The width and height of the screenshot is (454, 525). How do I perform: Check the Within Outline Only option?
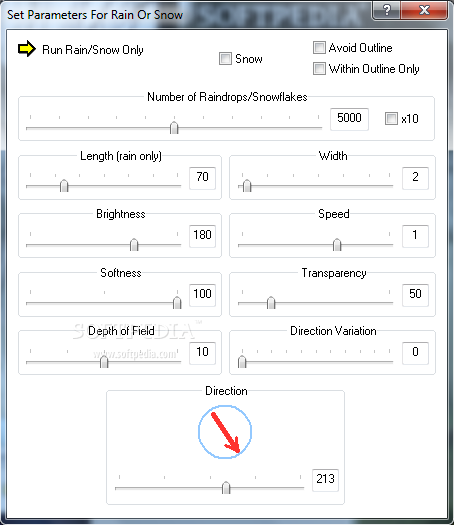click(319, 69)
